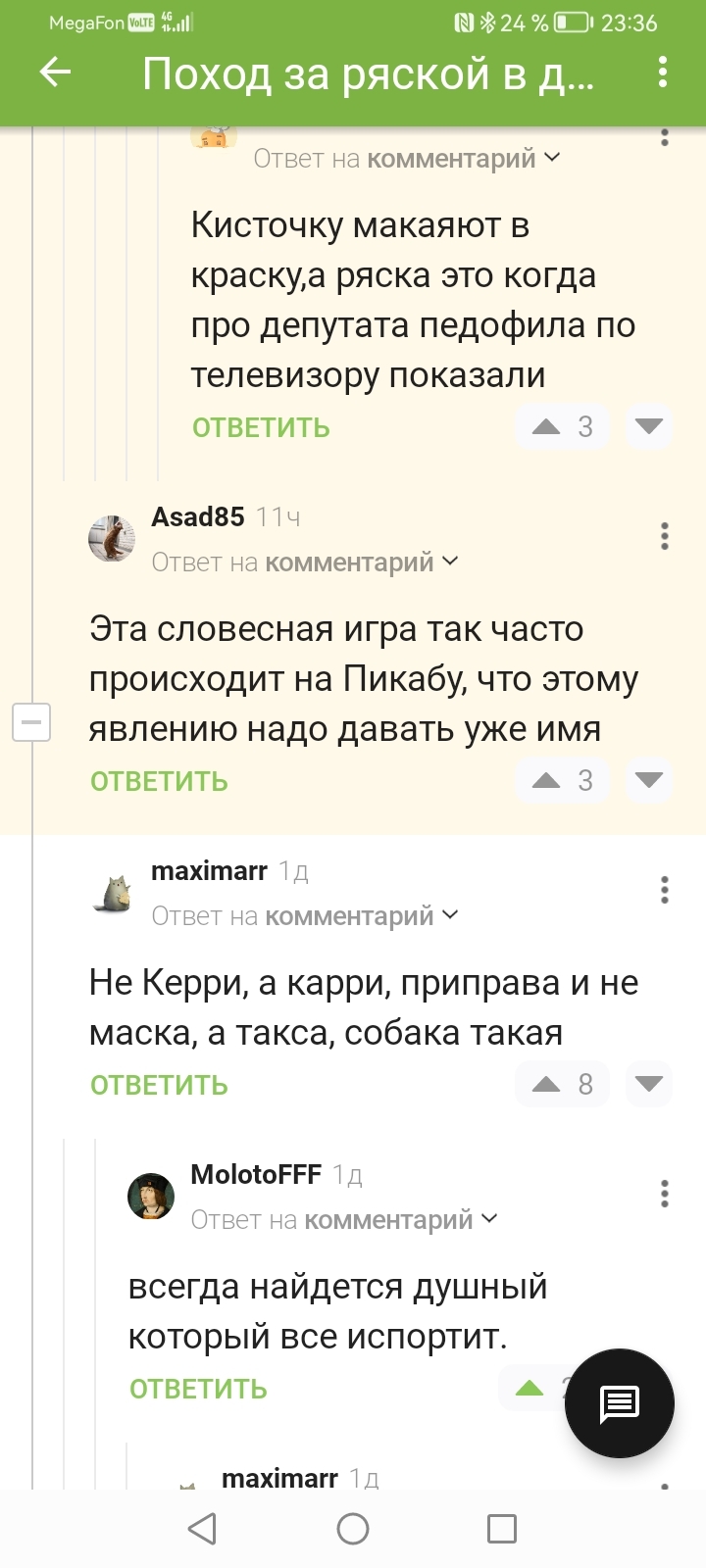Open options menu for Asad85's comment

[665, 536]
